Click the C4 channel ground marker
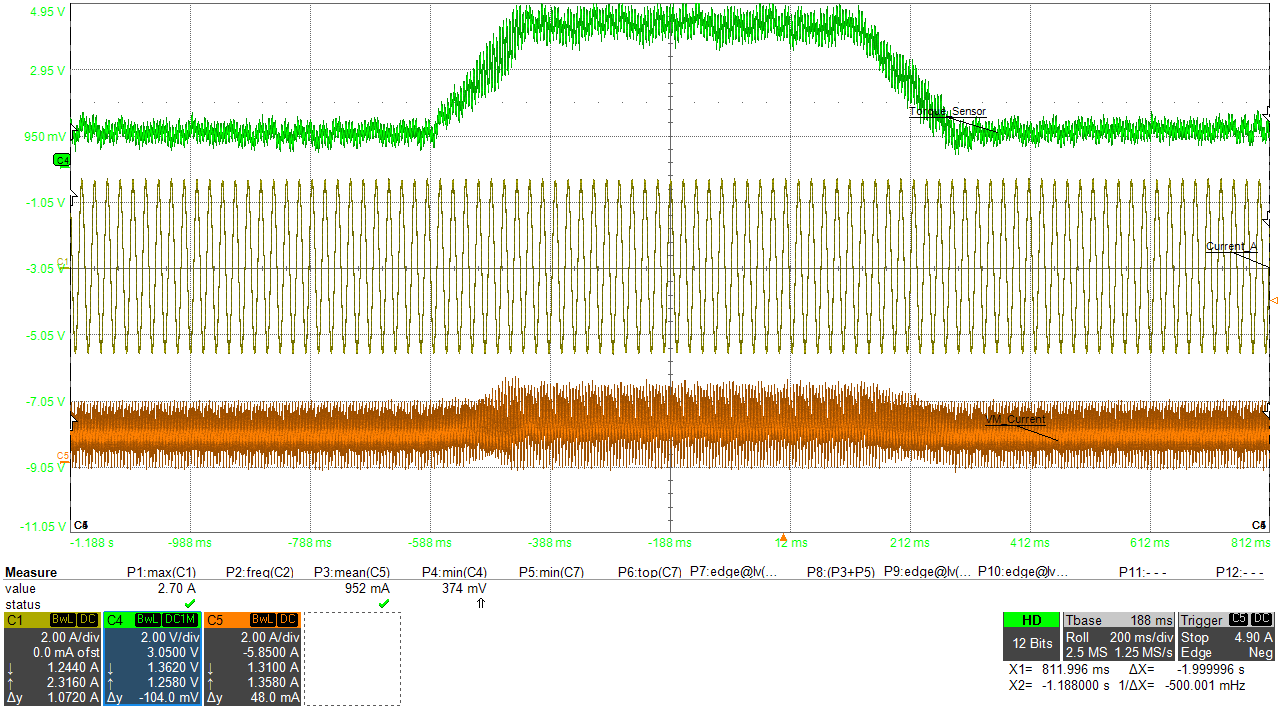The width and height of the screenshot is (1280, 707). click(x=62, y=160)
